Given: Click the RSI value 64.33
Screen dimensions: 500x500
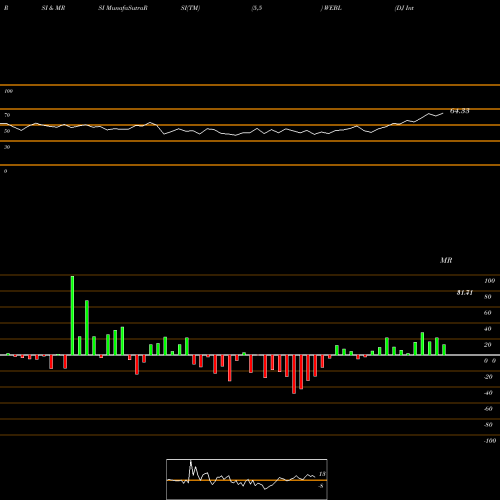Looking at the screenshot, I should (x=460, y=111).
